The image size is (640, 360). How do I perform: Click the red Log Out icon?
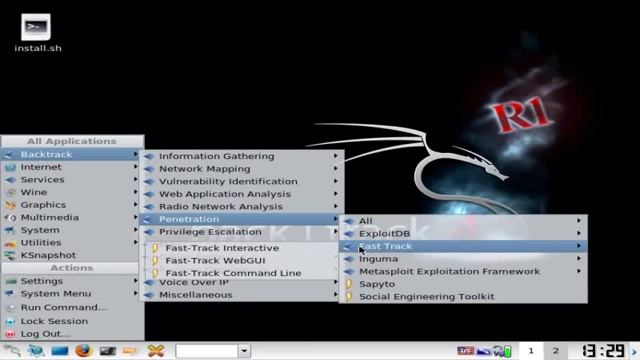pos(10,334)
